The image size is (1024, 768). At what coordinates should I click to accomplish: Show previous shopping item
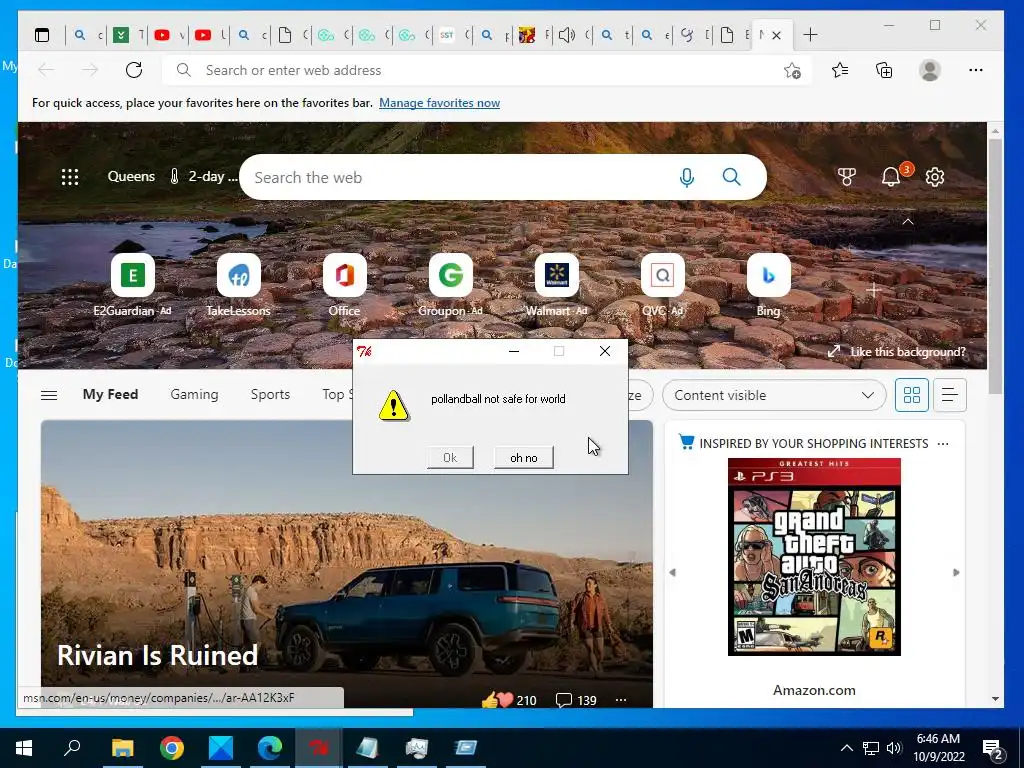tap(673, 573)
